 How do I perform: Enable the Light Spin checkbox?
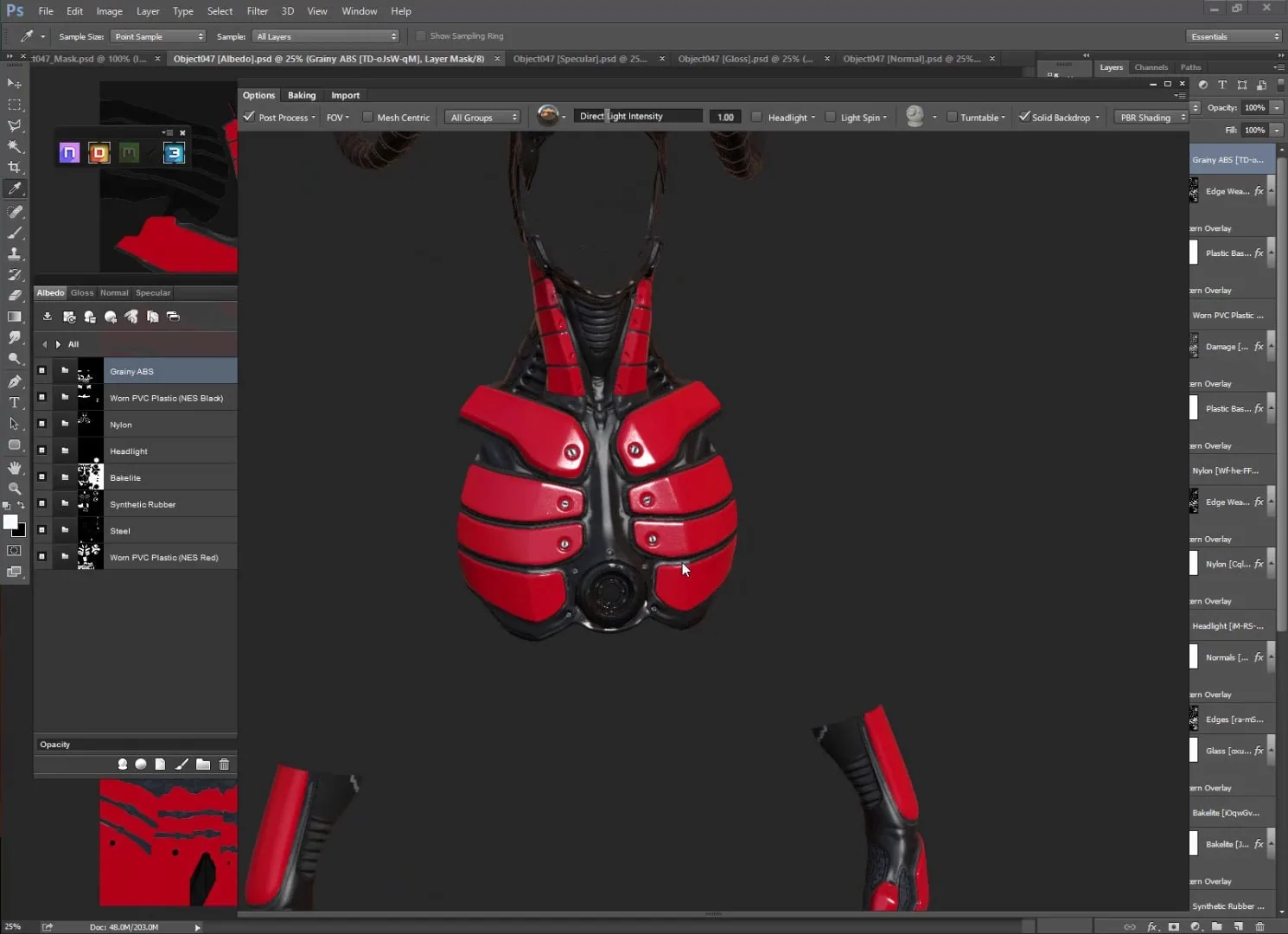point(831,117)
